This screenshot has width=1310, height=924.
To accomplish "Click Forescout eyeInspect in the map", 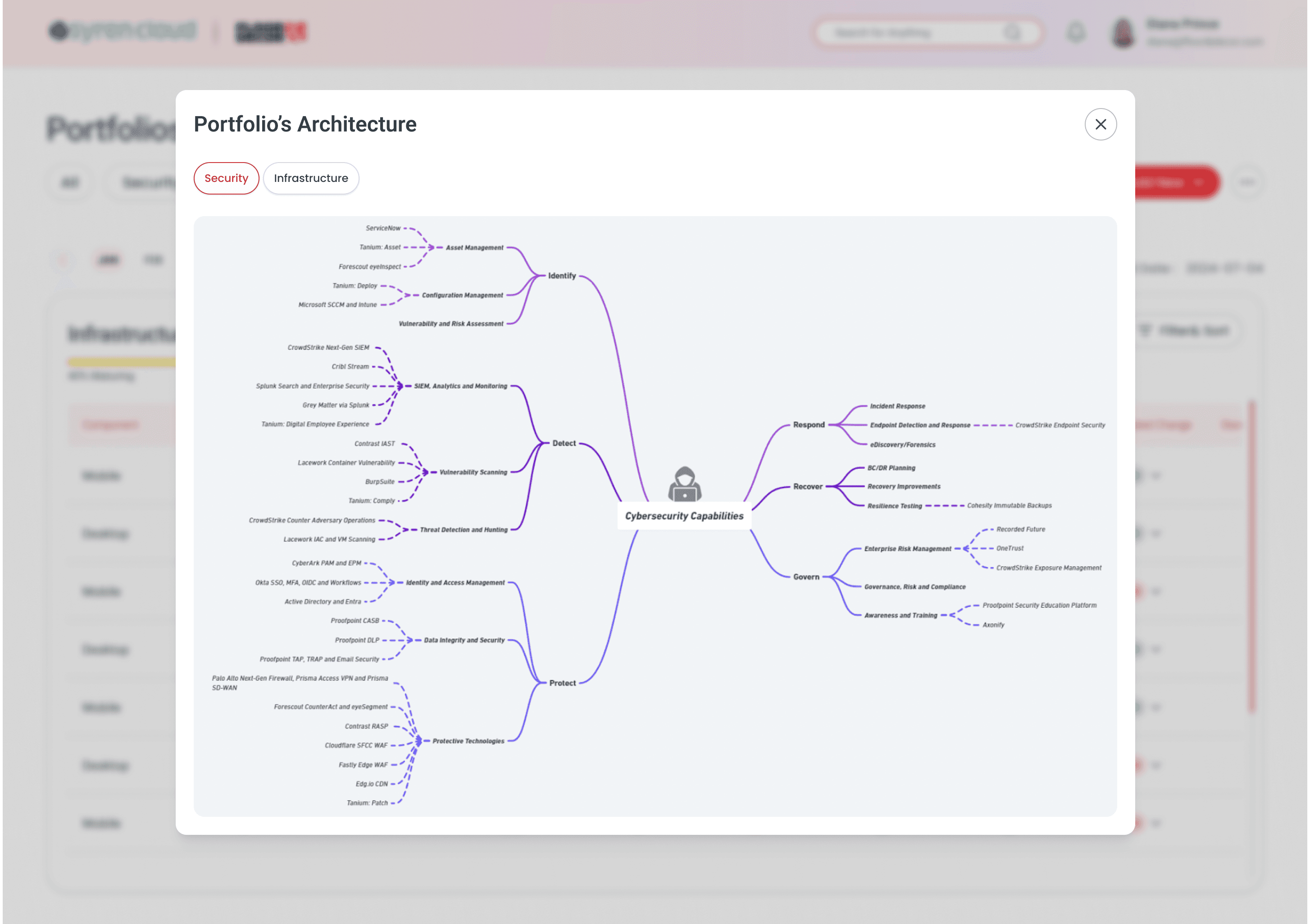I will 370,267.
